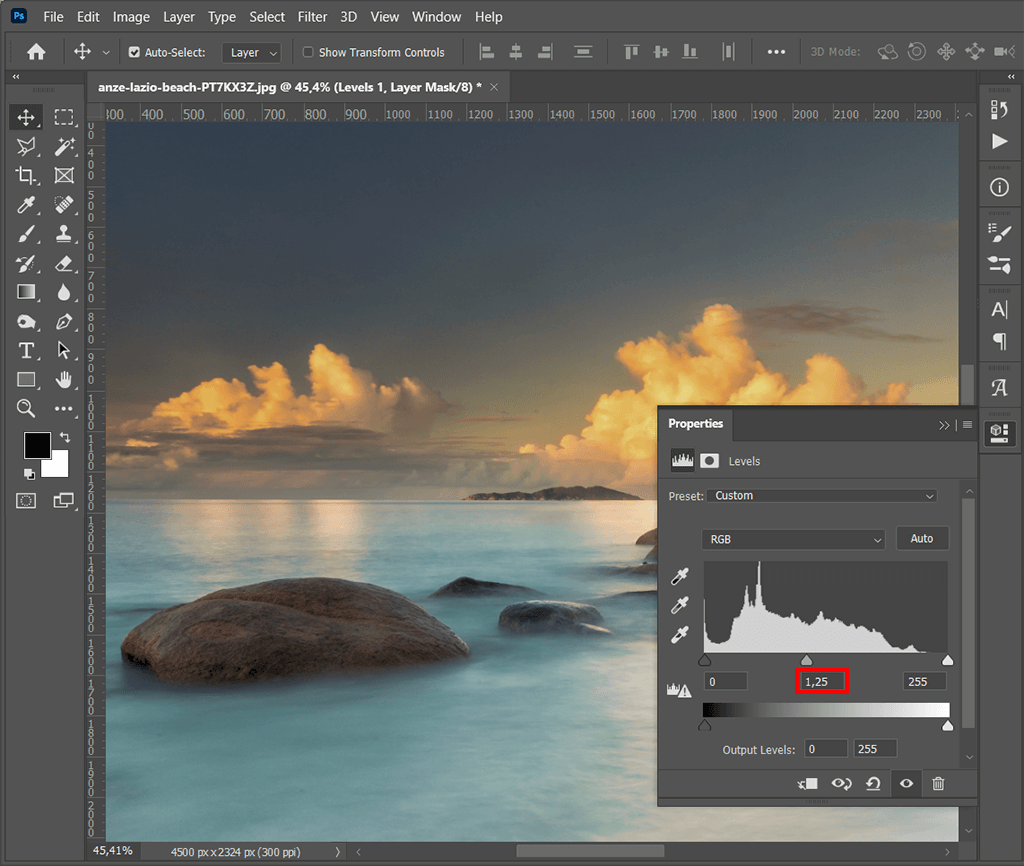
Task: Expand Move tool preset picker arrow
Action: tap(106, 53)
